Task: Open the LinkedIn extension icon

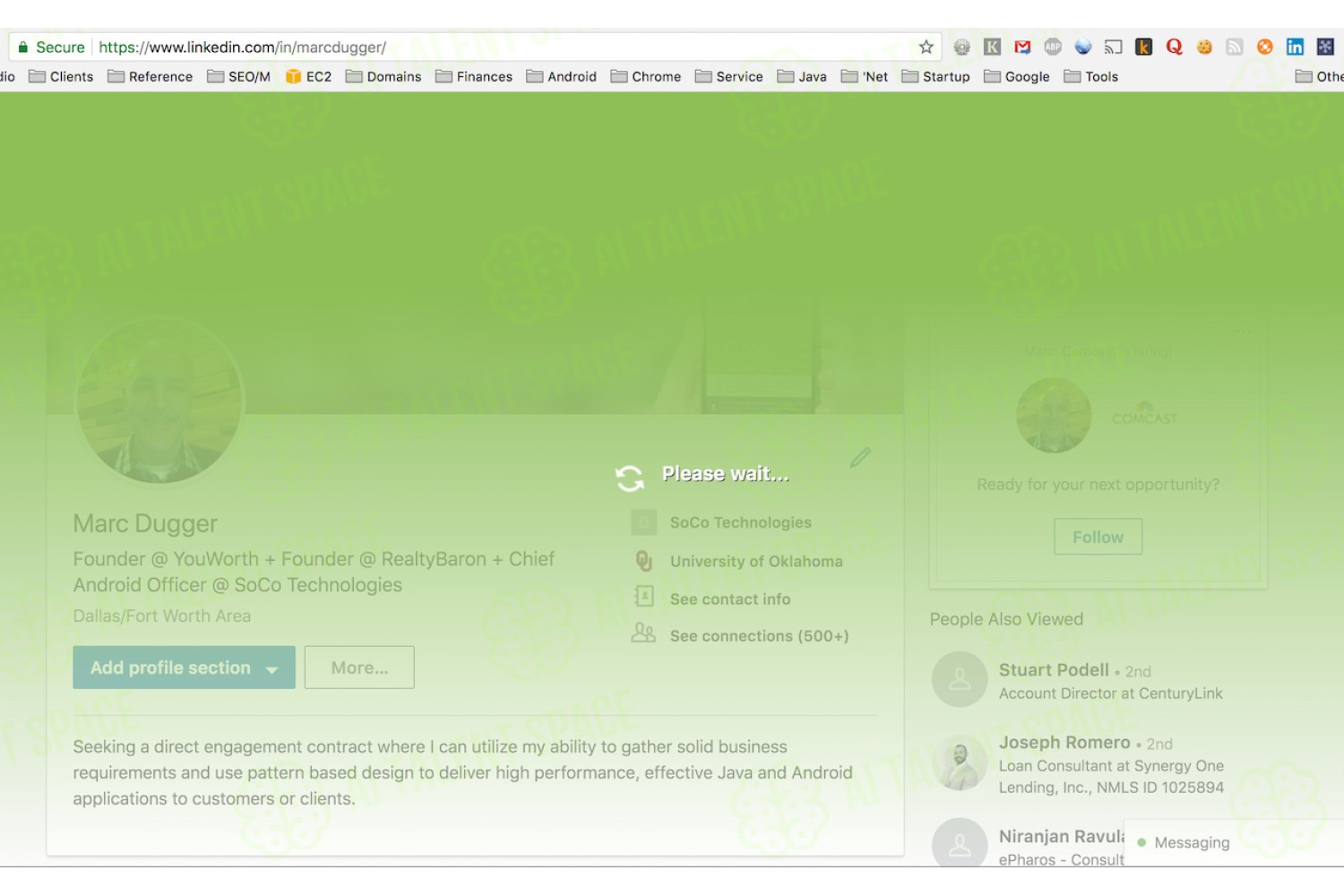Action: [1295, 47]
